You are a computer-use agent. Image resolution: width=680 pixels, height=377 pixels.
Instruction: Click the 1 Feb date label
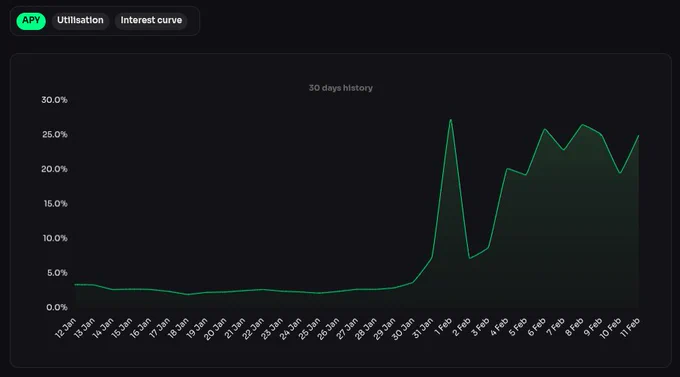click(x=443, y=327)
